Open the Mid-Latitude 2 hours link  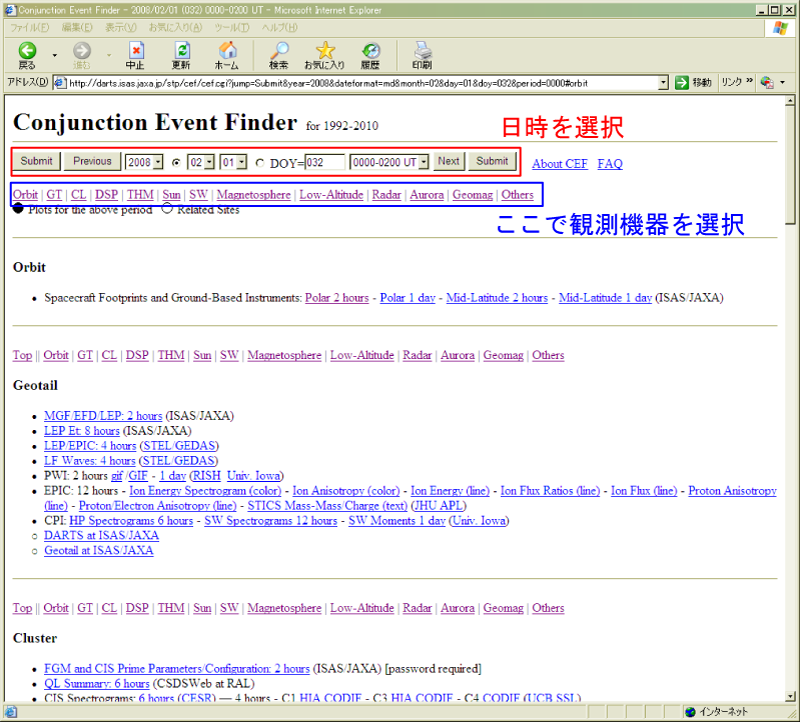tap(497, 297)
